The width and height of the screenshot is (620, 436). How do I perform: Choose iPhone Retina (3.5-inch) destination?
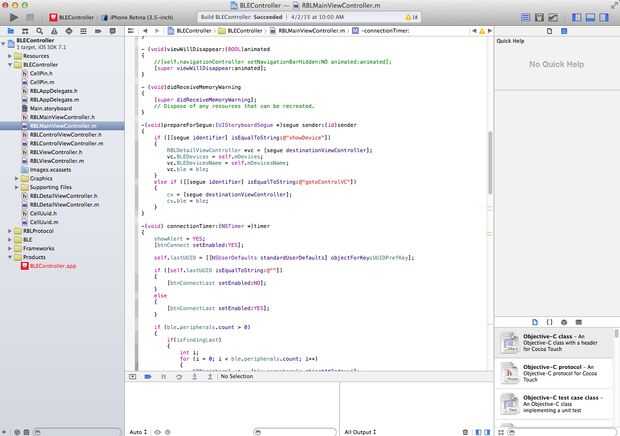138,17
